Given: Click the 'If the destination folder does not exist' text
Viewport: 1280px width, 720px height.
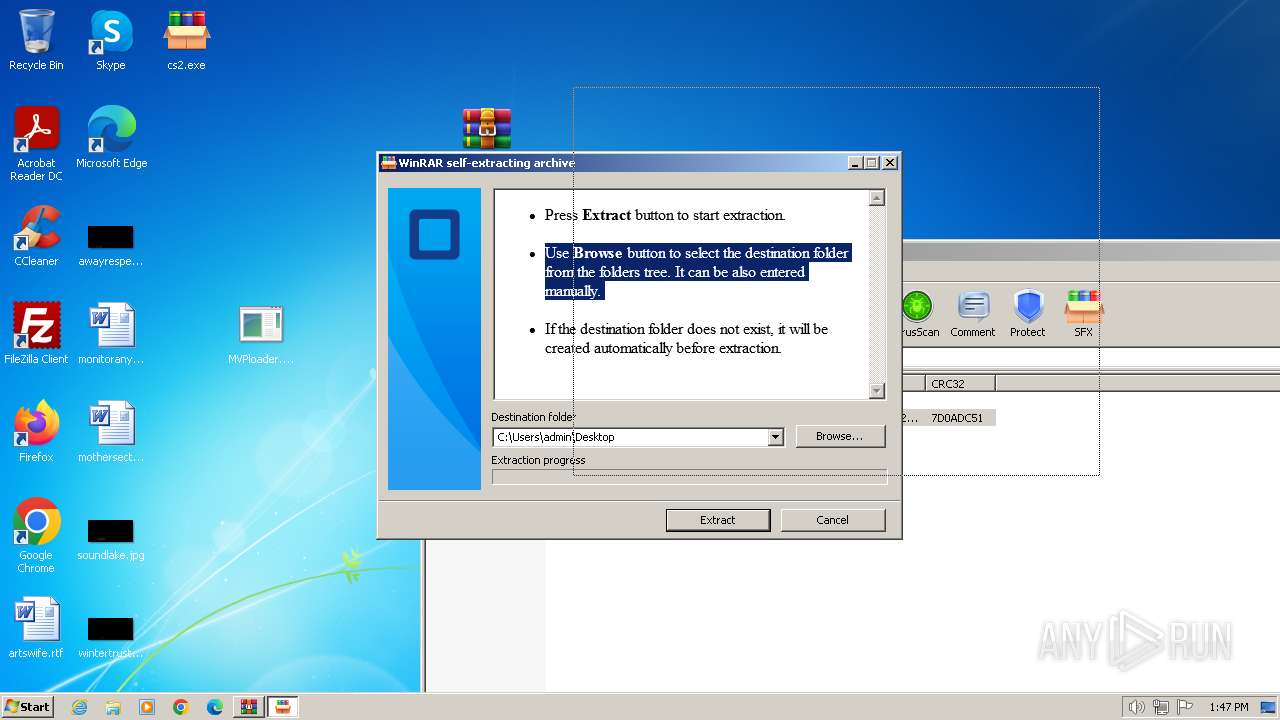Looking at the screenshot, I should click(686, 339).
